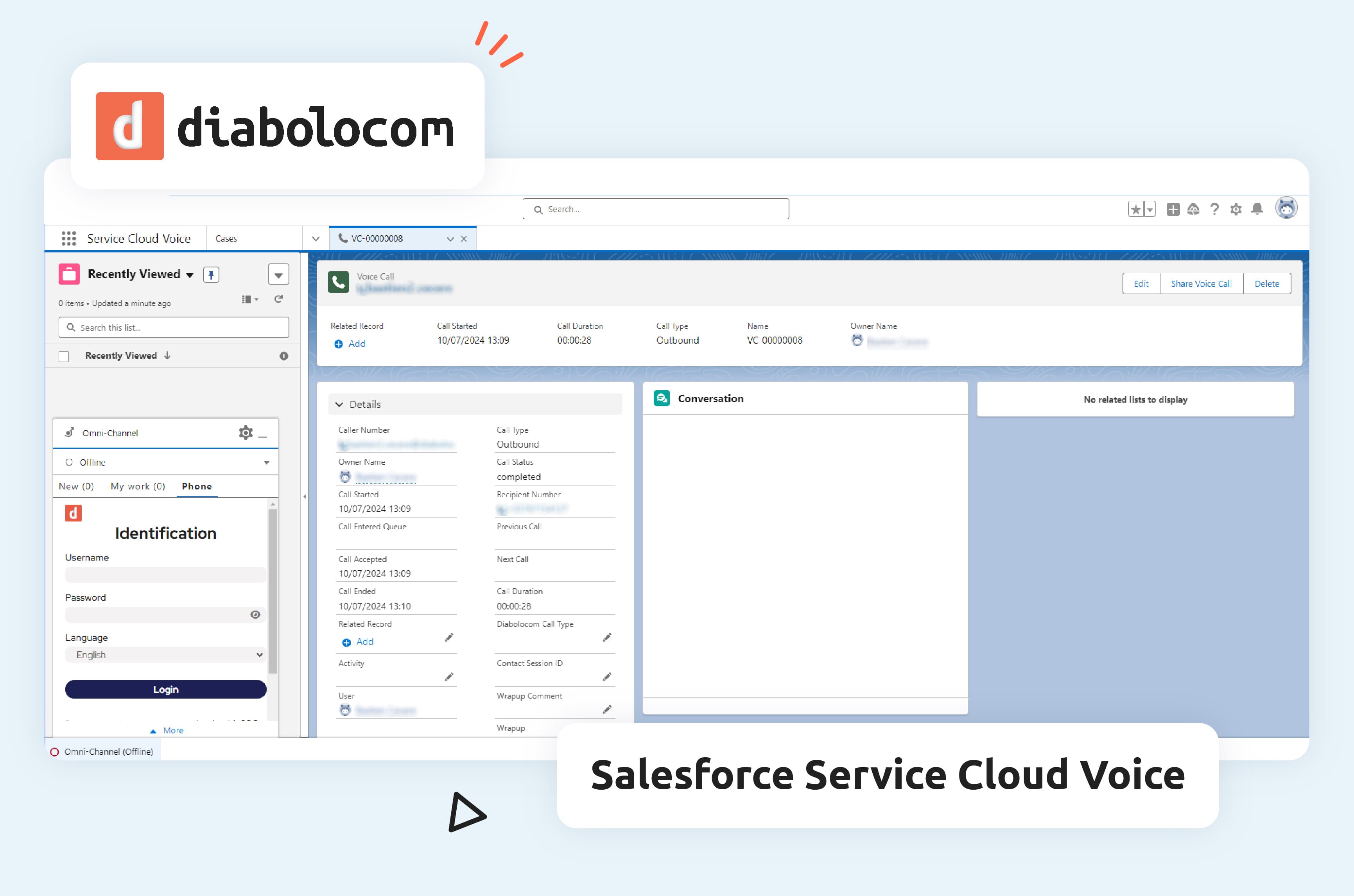Edit Wrapup Comment pencil icon
Viewport: 1354px width, 896px height.
tap(607, 710)
